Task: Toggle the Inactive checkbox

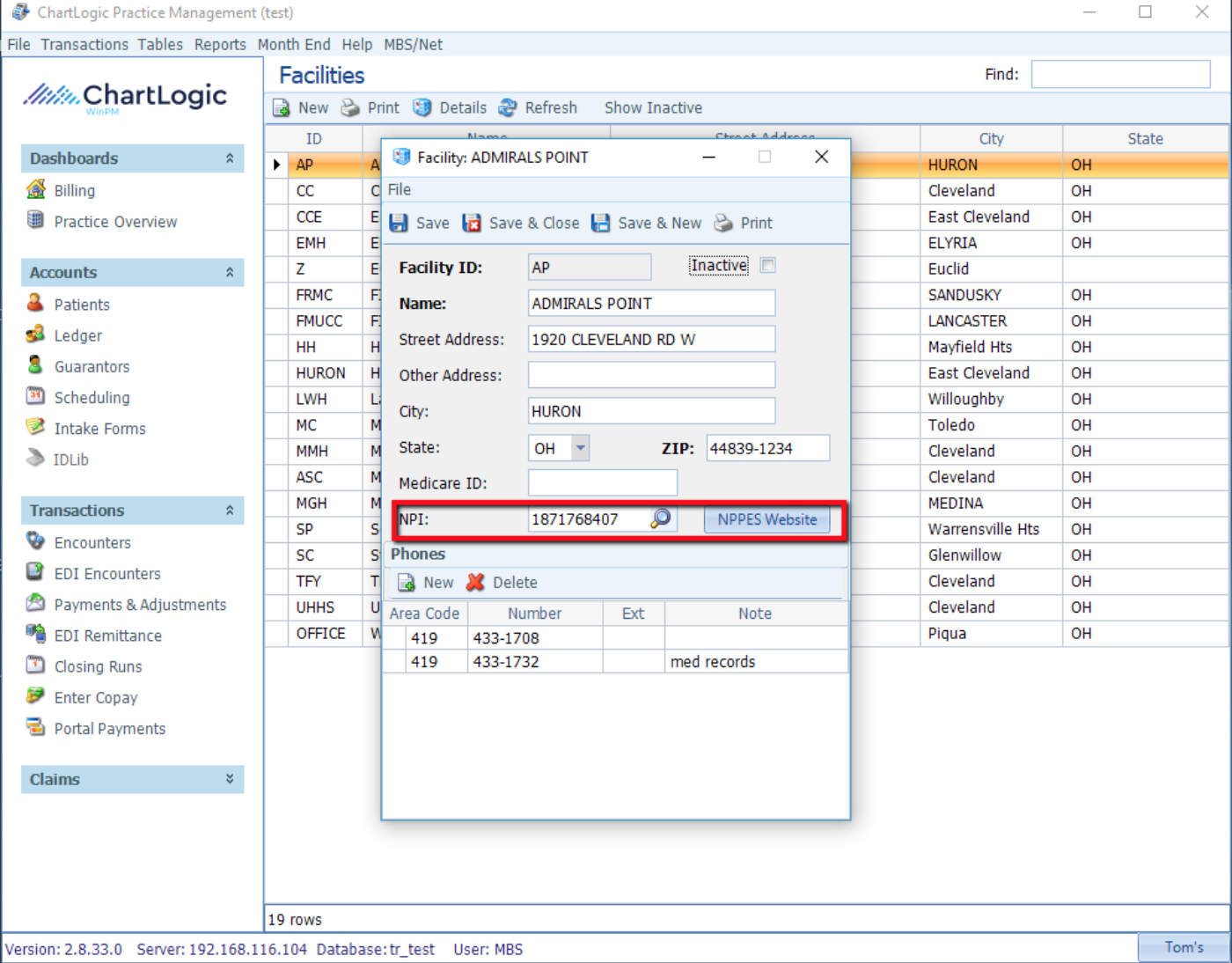Action: (x=768, y=266)
